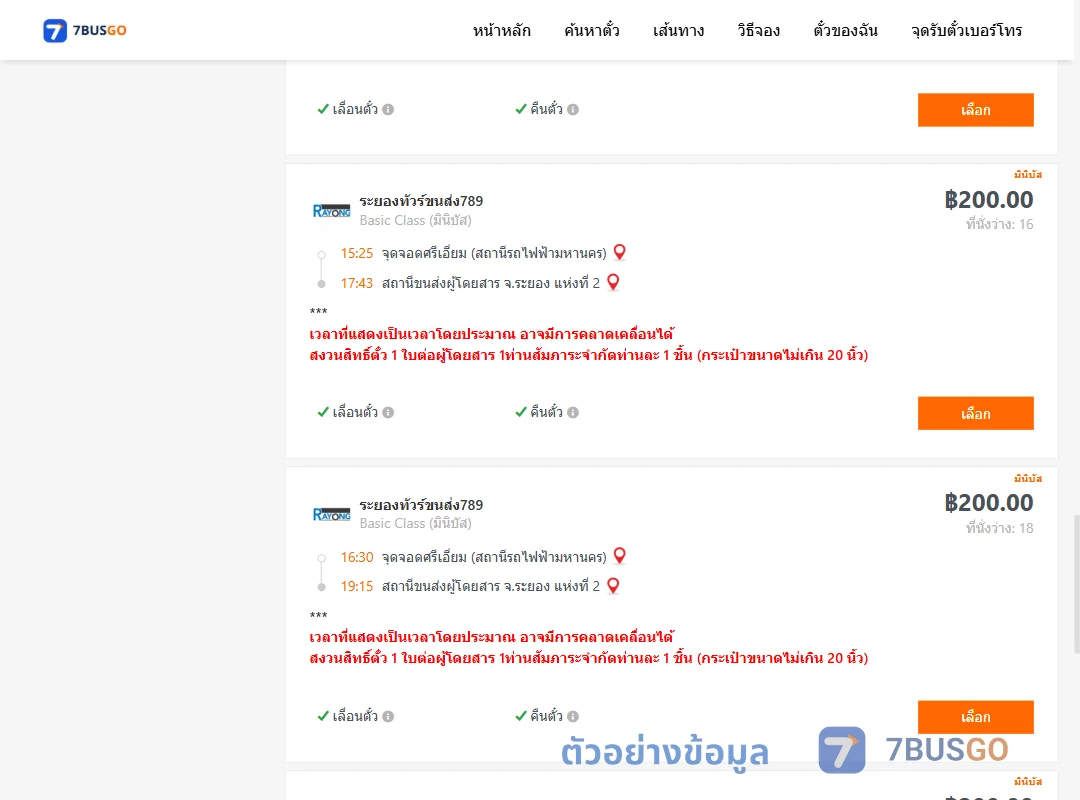Screen dimensions: 1080x800
Task: Click เลื่อนตั๋ว info icon in 16:30 trip card
Action: point(388,717)
